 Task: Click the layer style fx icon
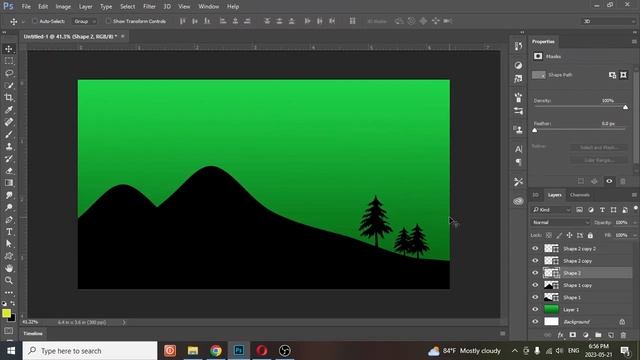[x=560, y=335]
